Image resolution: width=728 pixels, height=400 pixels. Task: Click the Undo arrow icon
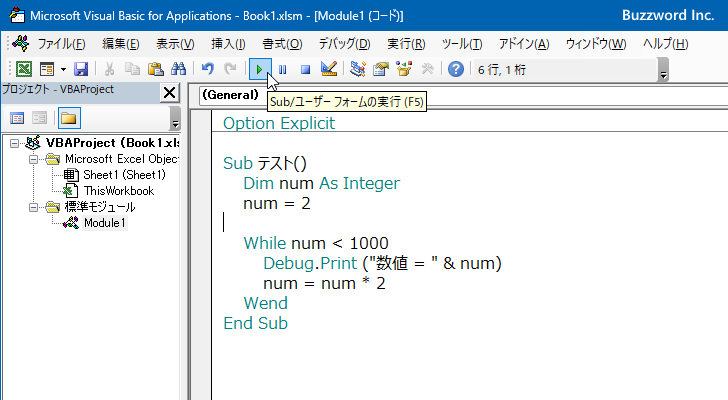click(208, 70)
